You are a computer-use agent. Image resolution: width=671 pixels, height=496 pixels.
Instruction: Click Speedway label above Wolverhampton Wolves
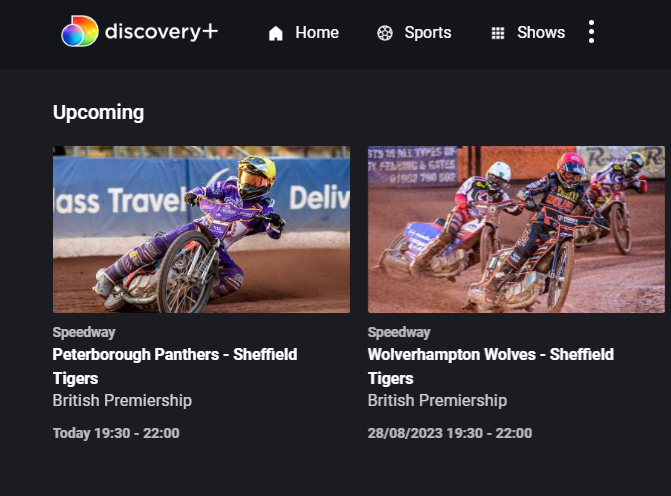tap(399, 332)
